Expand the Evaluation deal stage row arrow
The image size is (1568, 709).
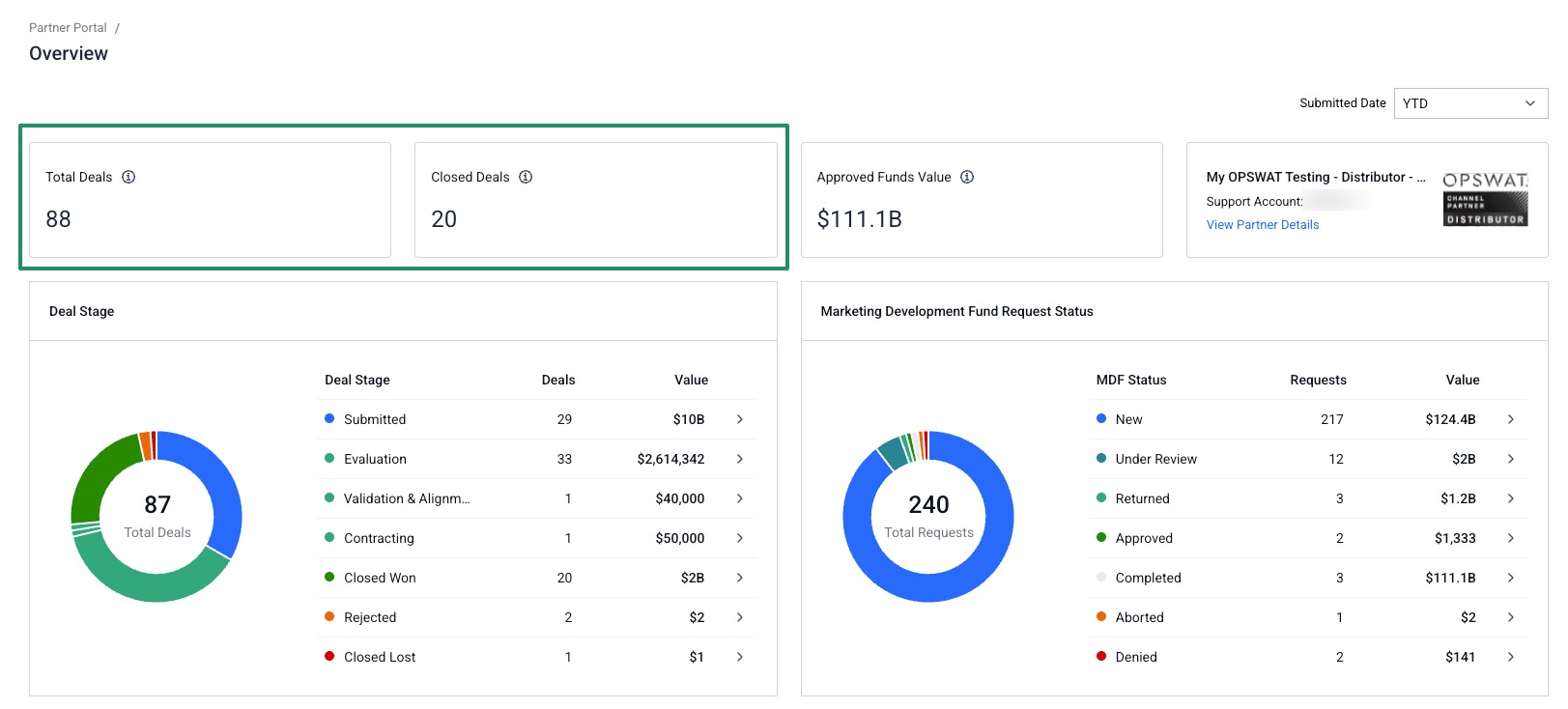[x=740, y=459]
